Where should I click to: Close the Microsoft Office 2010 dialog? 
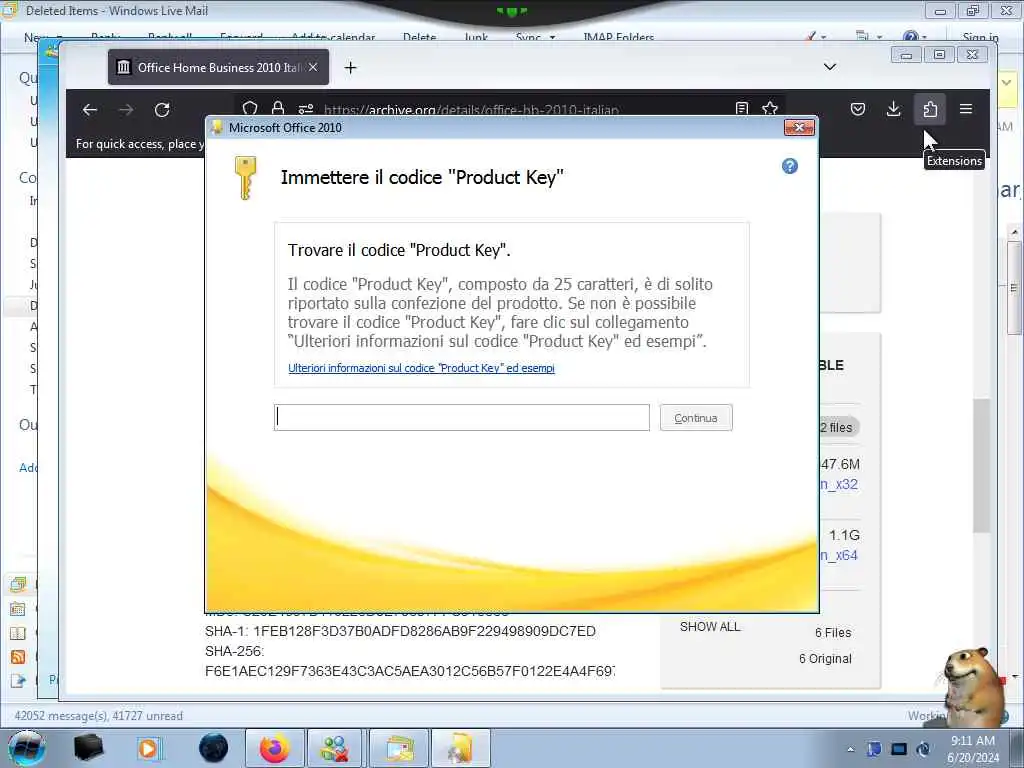(x=799, y=127)
